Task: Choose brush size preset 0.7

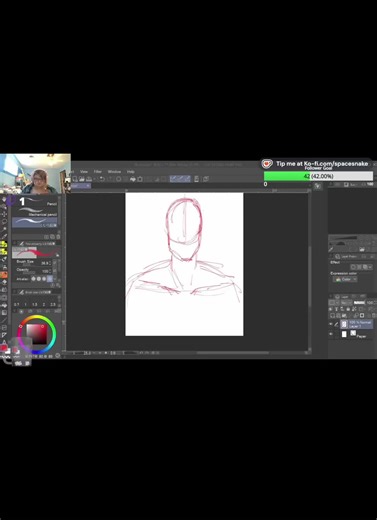Action: [16, 305]
